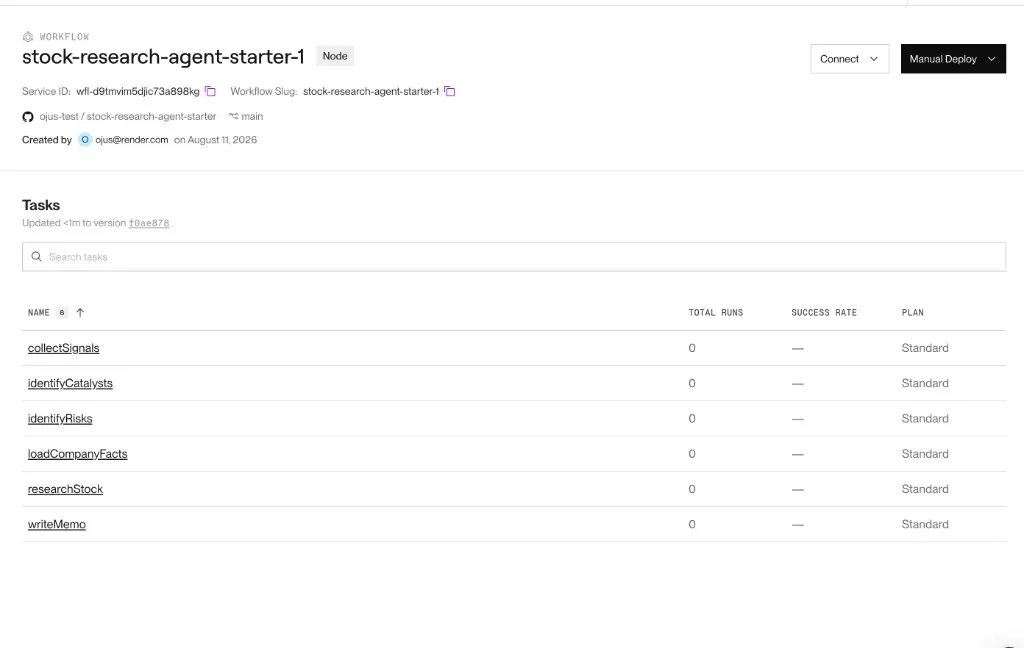Open the collectSignals task
Viewport: 1024px width, 648px height.
coord(63,348)
